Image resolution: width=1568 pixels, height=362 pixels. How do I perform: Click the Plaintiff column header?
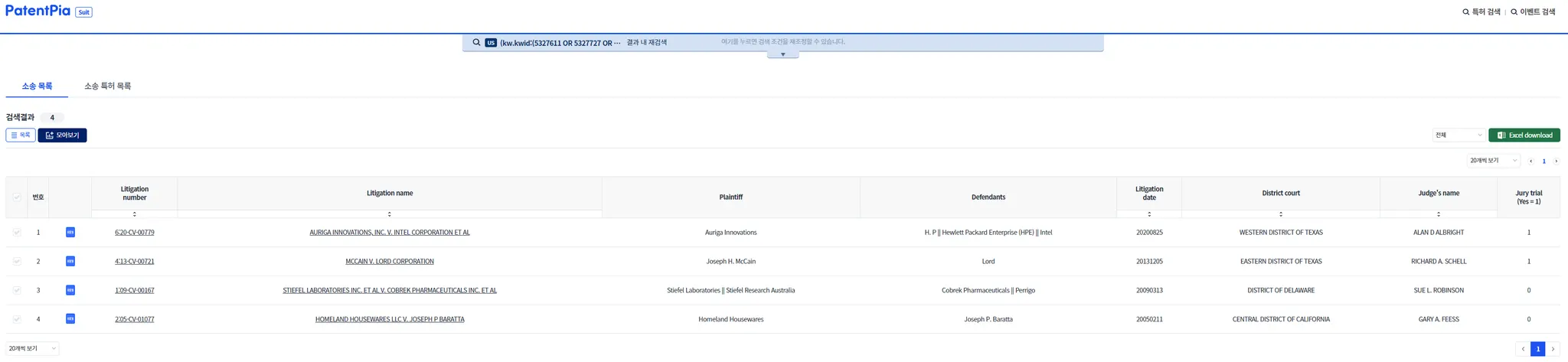pyautogui.click(x=731, y=197)
